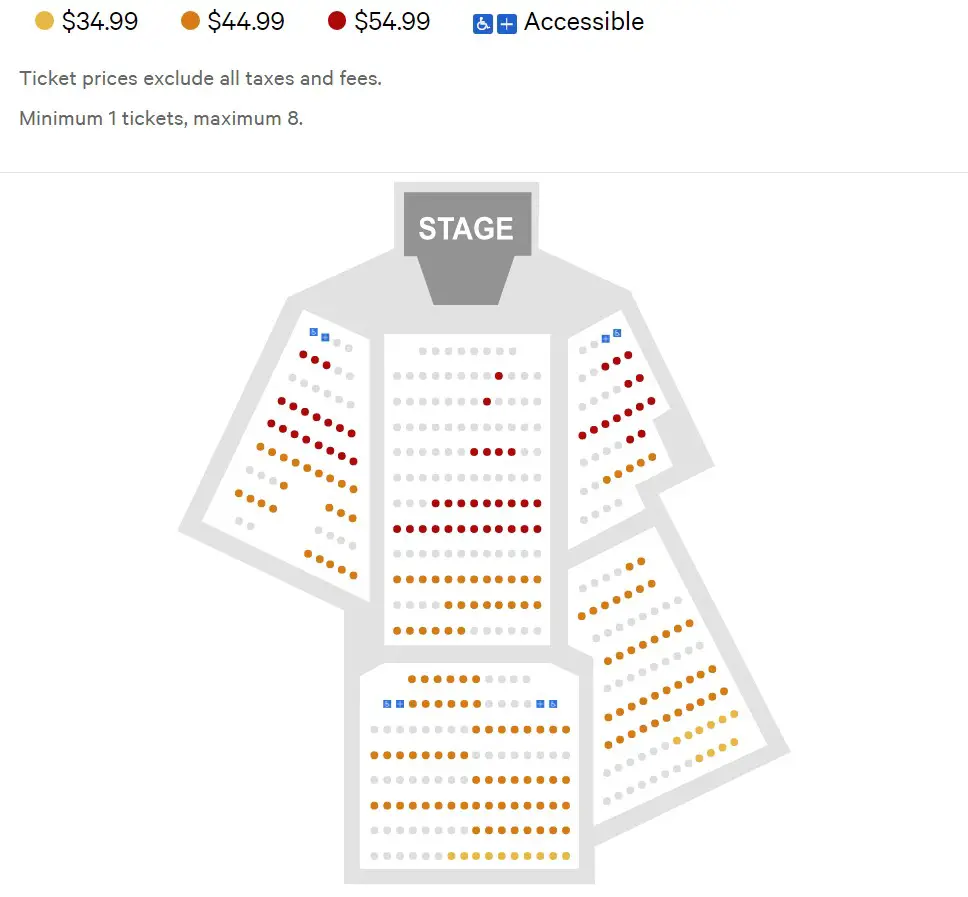This screenshot has height=897, width=968.
Task: Click the wheelchair icon in the Accessible legend
Action: click(x=482, y=24)
